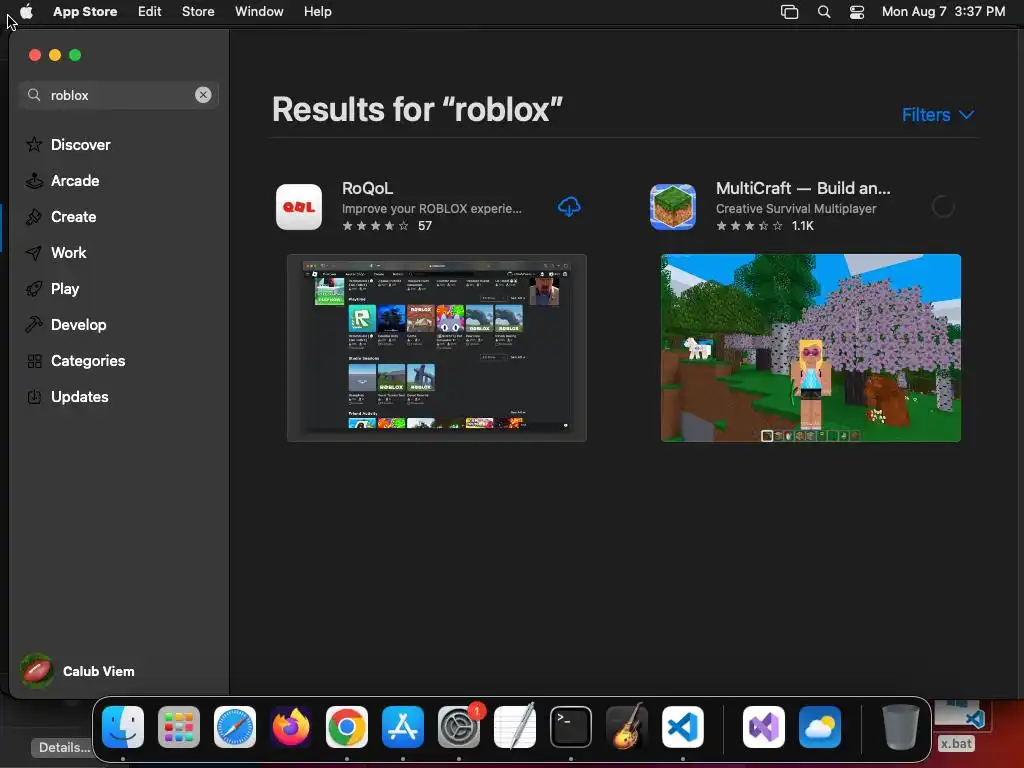This screenshot has height=768, width=1024.
Task: Open Safari from the Dock
Action: tap(235, 727)
